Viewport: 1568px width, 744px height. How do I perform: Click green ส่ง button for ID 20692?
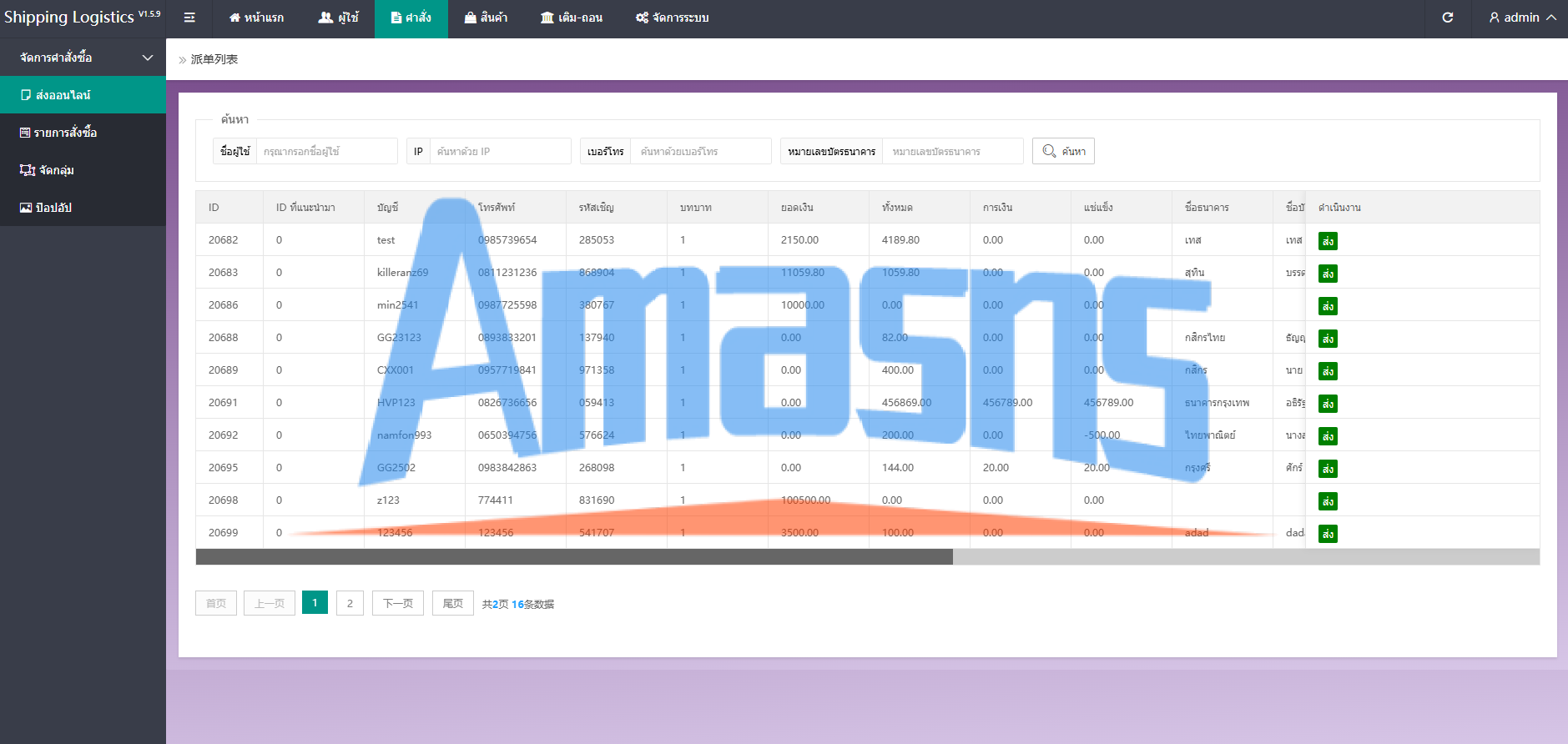point(1328,436)
